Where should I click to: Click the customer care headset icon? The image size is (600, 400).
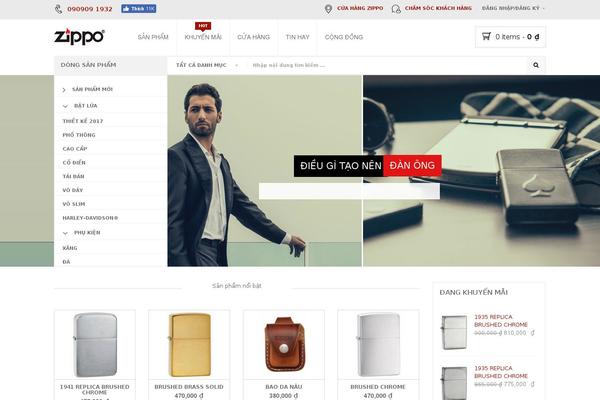(396, 9)
